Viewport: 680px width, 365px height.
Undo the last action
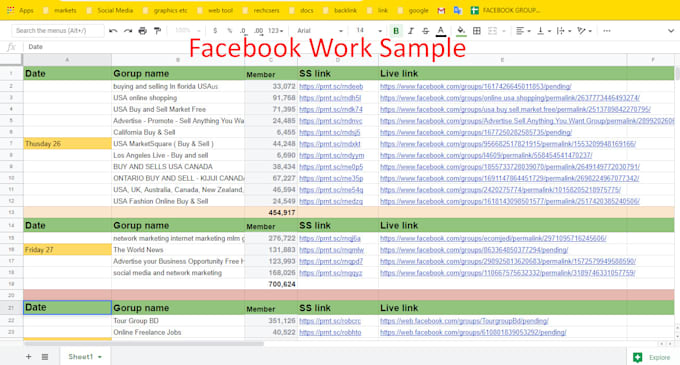tap(113, 31)
